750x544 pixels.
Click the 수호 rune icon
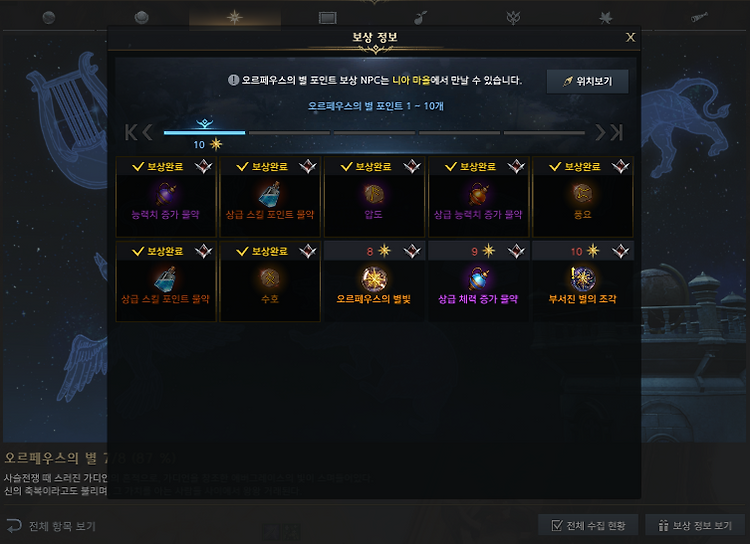pos(270,278)
